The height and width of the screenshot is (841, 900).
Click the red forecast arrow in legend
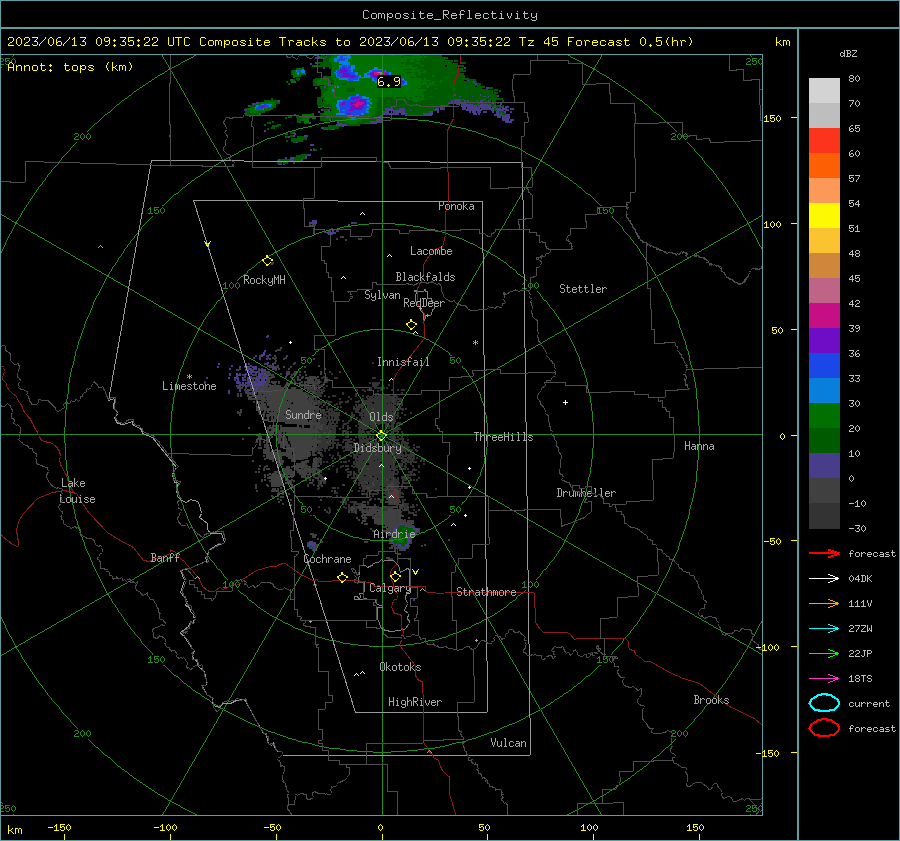tap(824, 553)
